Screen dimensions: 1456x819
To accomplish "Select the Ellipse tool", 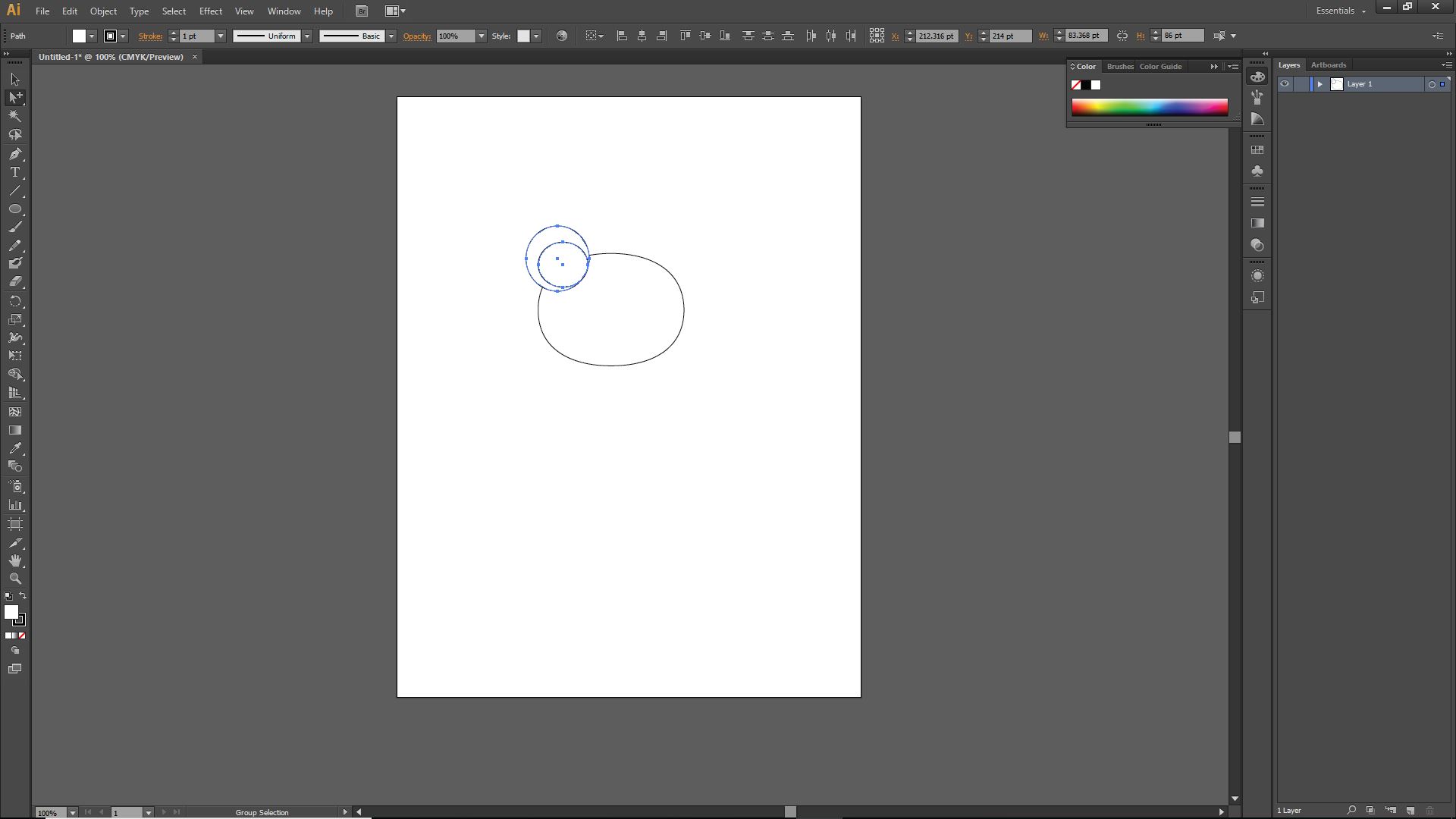I will pyautogui.click(x=15, y=209).
